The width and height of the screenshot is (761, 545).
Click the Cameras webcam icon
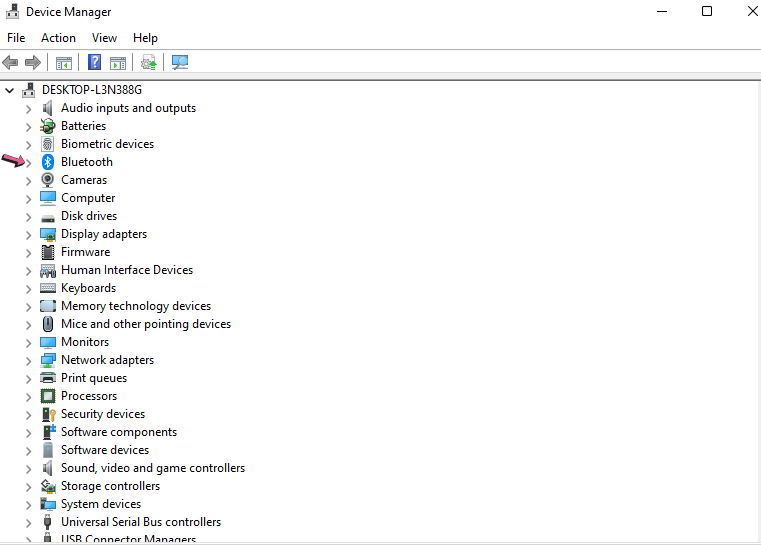click(x=48, y=180)
